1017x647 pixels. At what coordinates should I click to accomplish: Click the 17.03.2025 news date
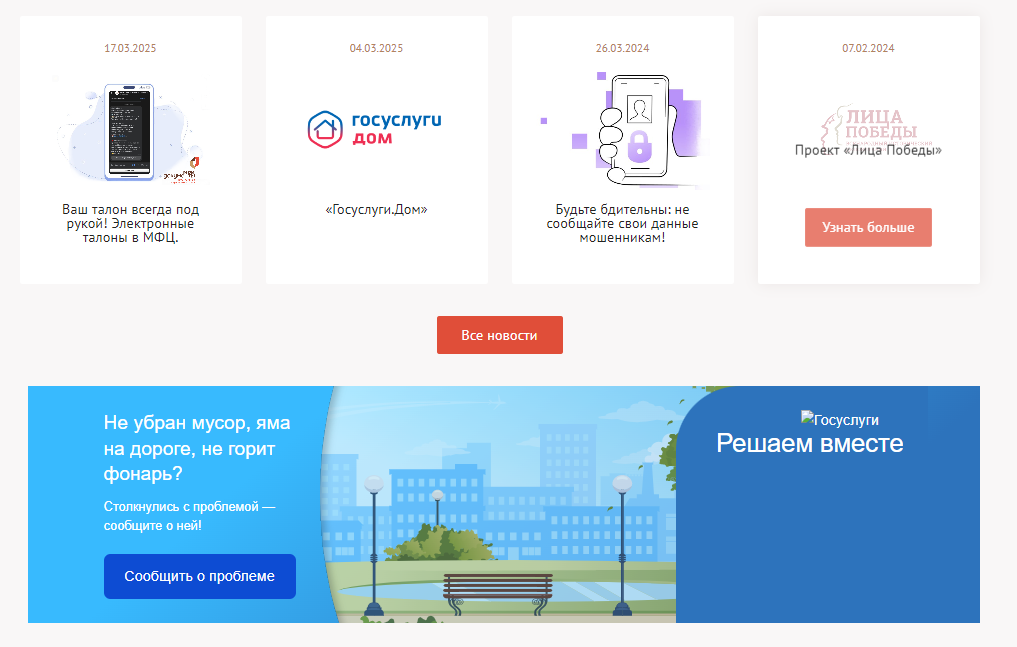130,48
